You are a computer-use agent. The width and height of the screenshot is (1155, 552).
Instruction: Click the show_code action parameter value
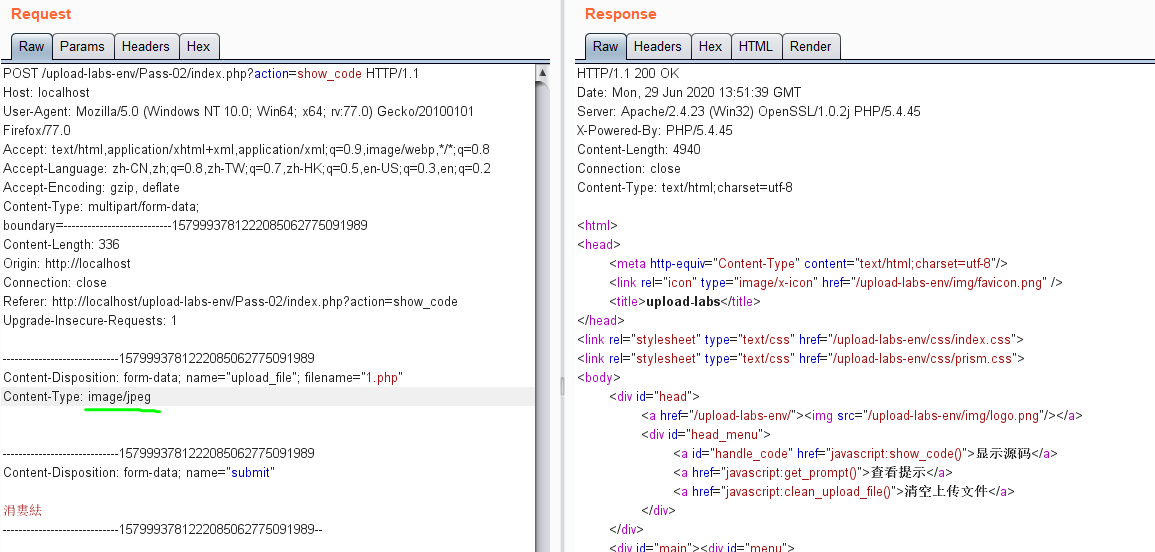(329, 74)
